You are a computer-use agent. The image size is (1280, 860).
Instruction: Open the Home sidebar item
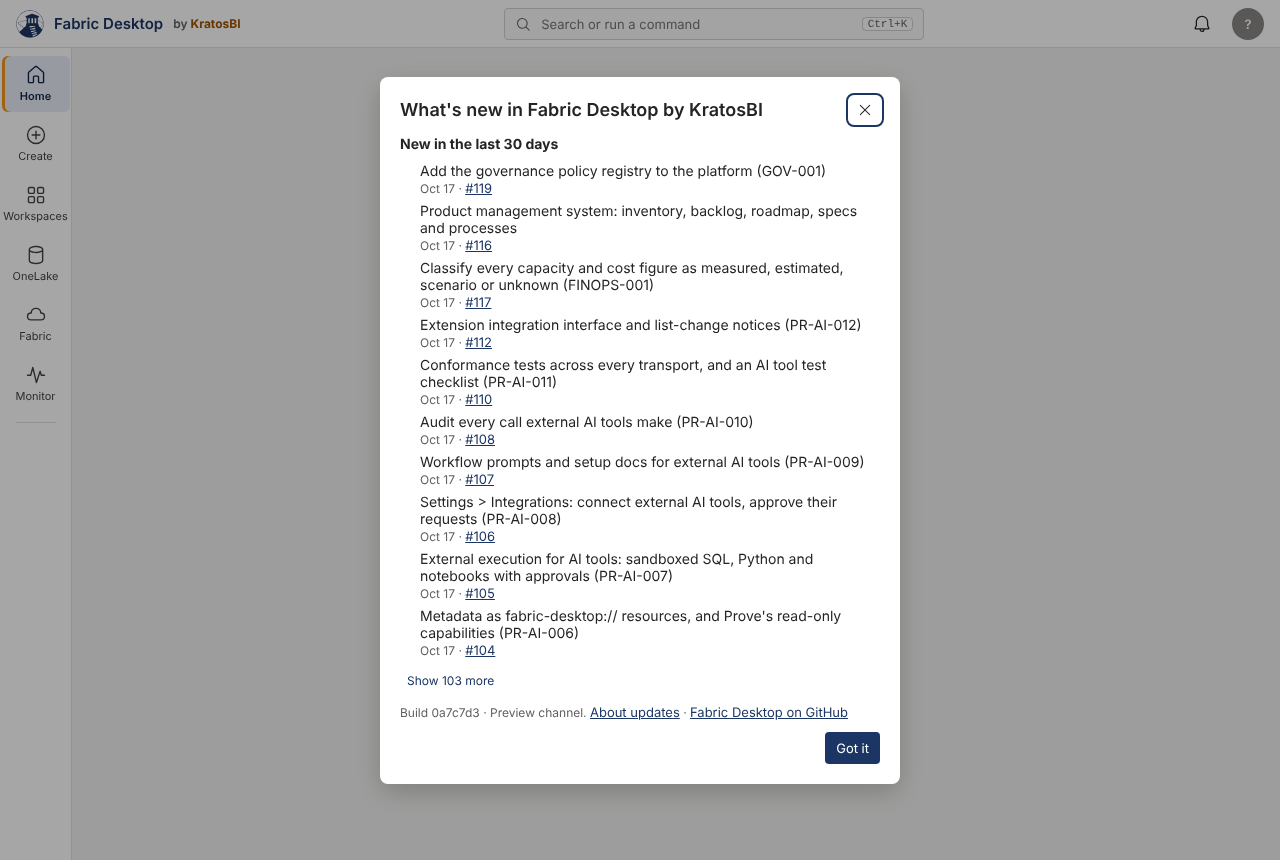coord(36,84)
